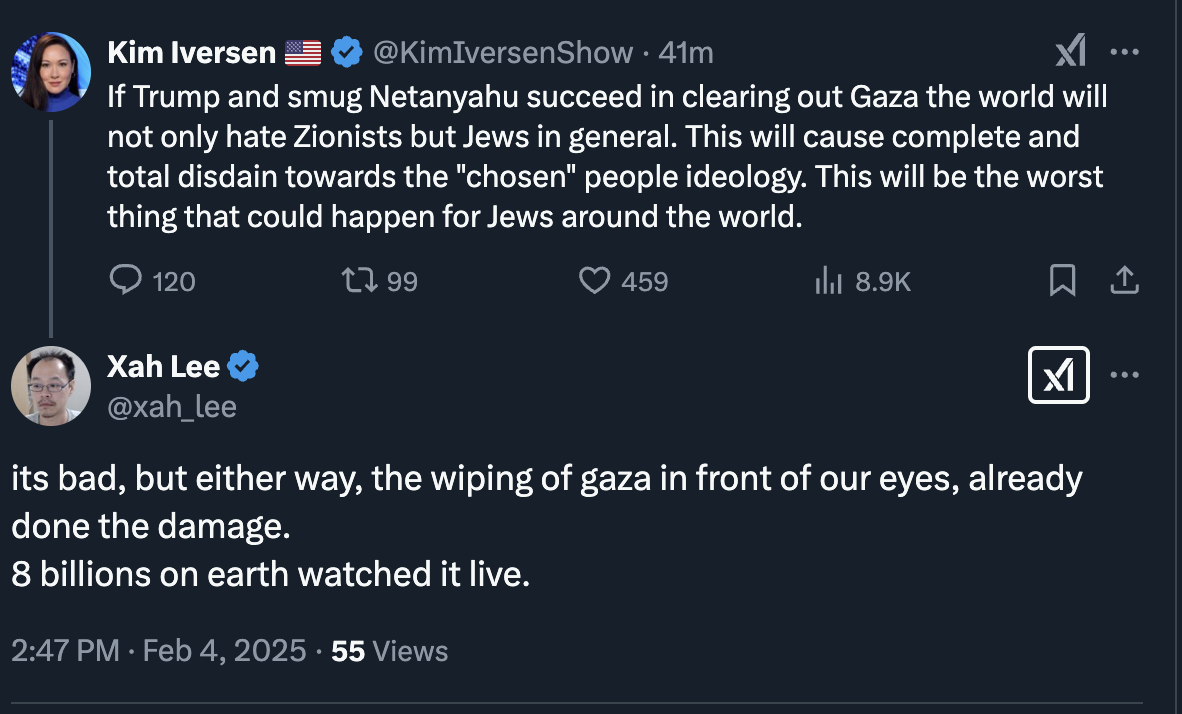This screenshot has width=1182, height=714.
Task: Click reply icon on Kim Iversen's post
Action: point(125,282)
